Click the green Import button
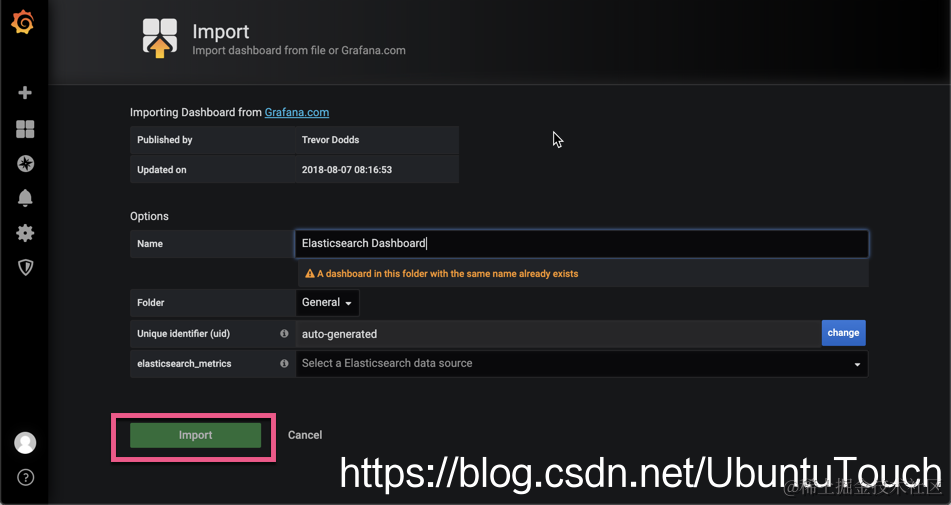 pos(195,435)
